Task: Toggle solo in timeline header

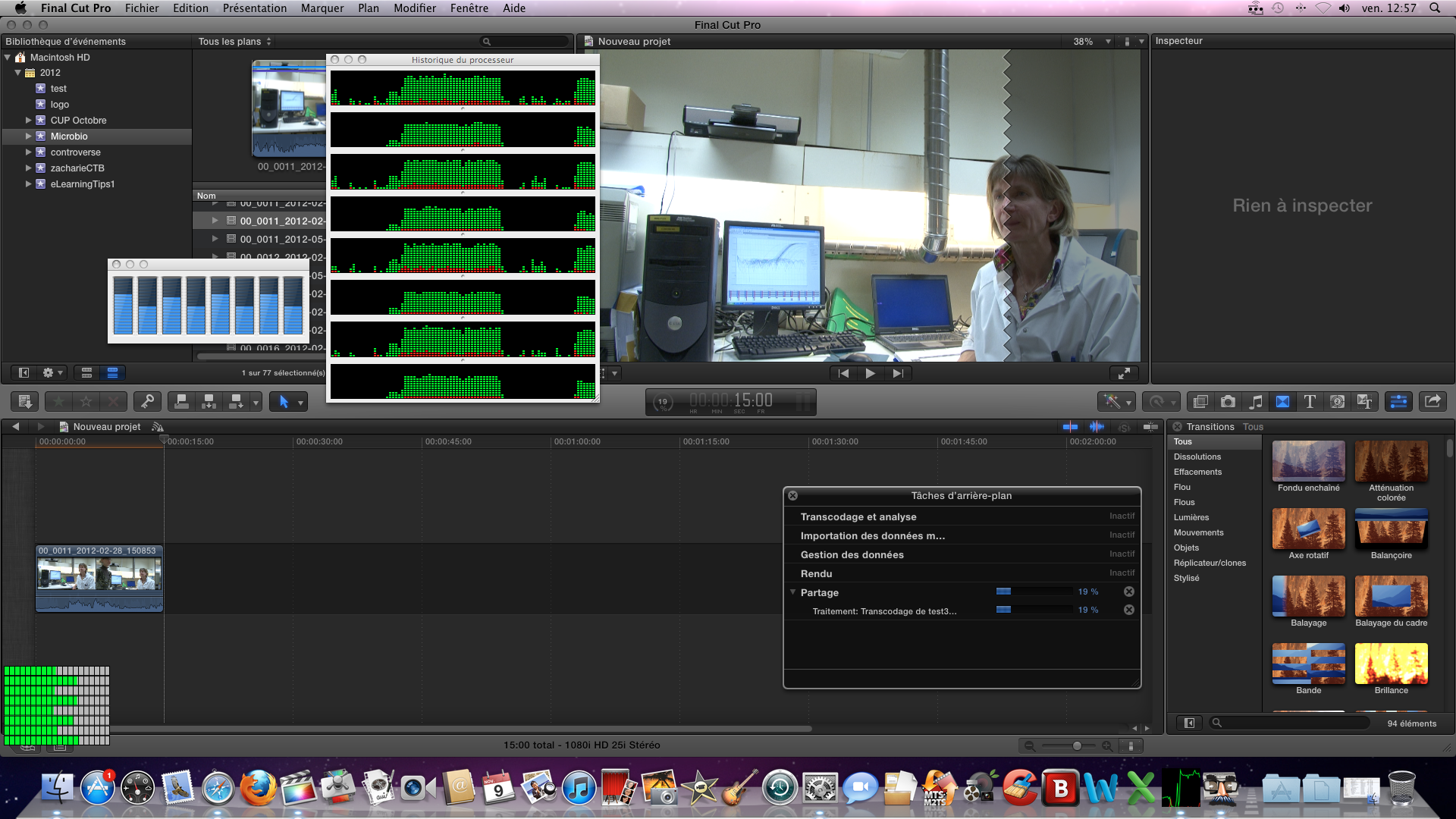Action: click(x=1124, y=427)
